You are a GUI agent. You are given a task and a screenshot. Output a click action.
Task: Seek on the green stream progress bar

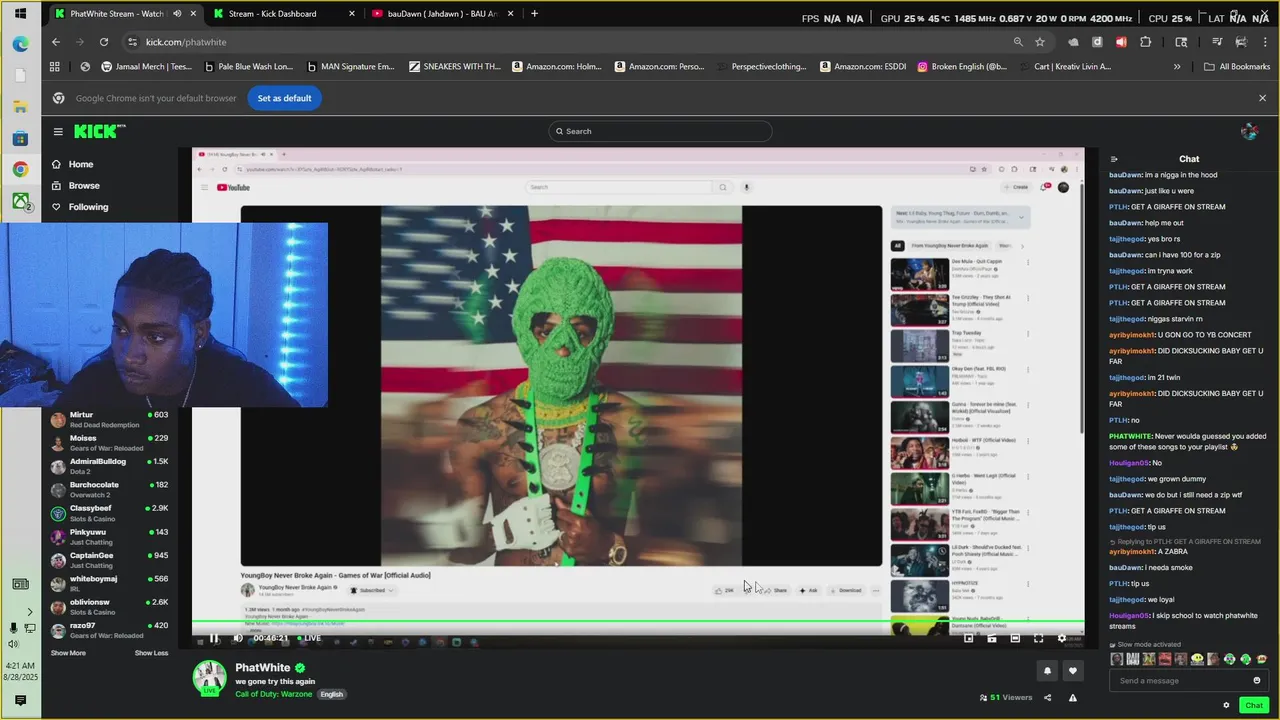(638, 622)
